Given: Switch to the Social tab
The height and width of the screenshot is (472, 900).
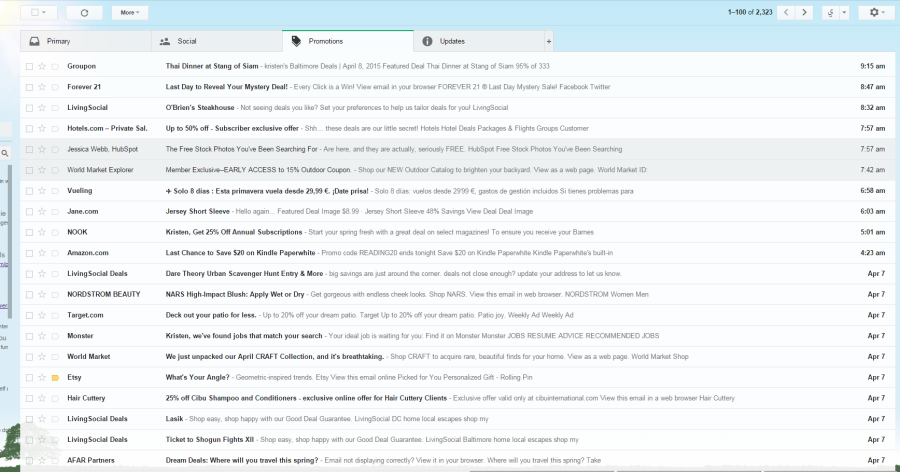Looking at the screenshot, I should click(x=217, y=41).
